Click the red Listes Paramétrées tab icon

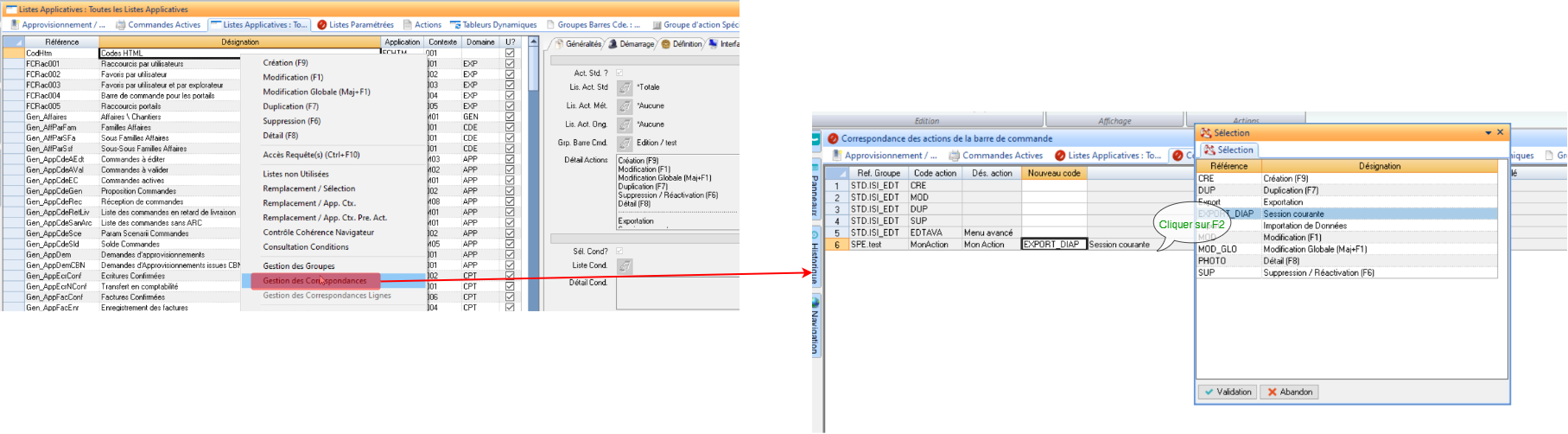point(322,25)
